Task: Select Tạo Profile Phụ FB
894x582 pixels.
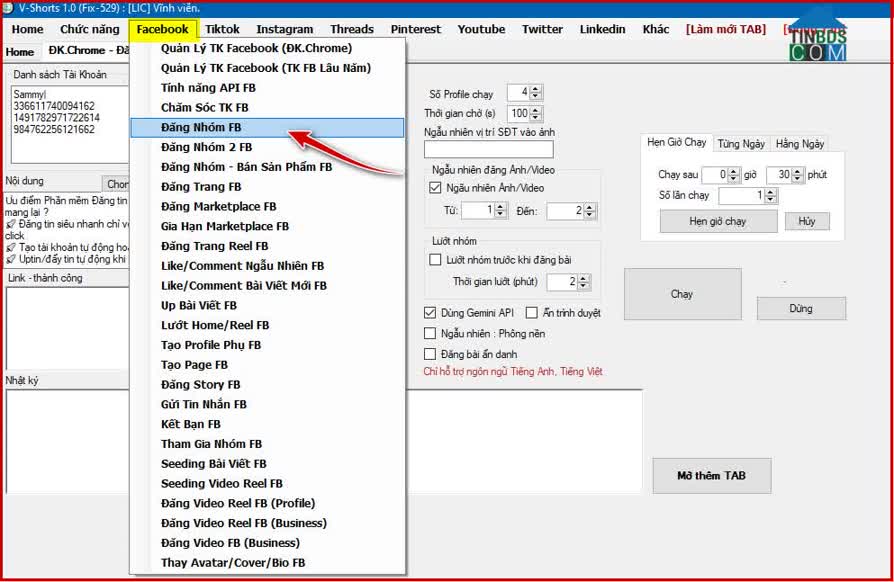Action: coord(268,345)
